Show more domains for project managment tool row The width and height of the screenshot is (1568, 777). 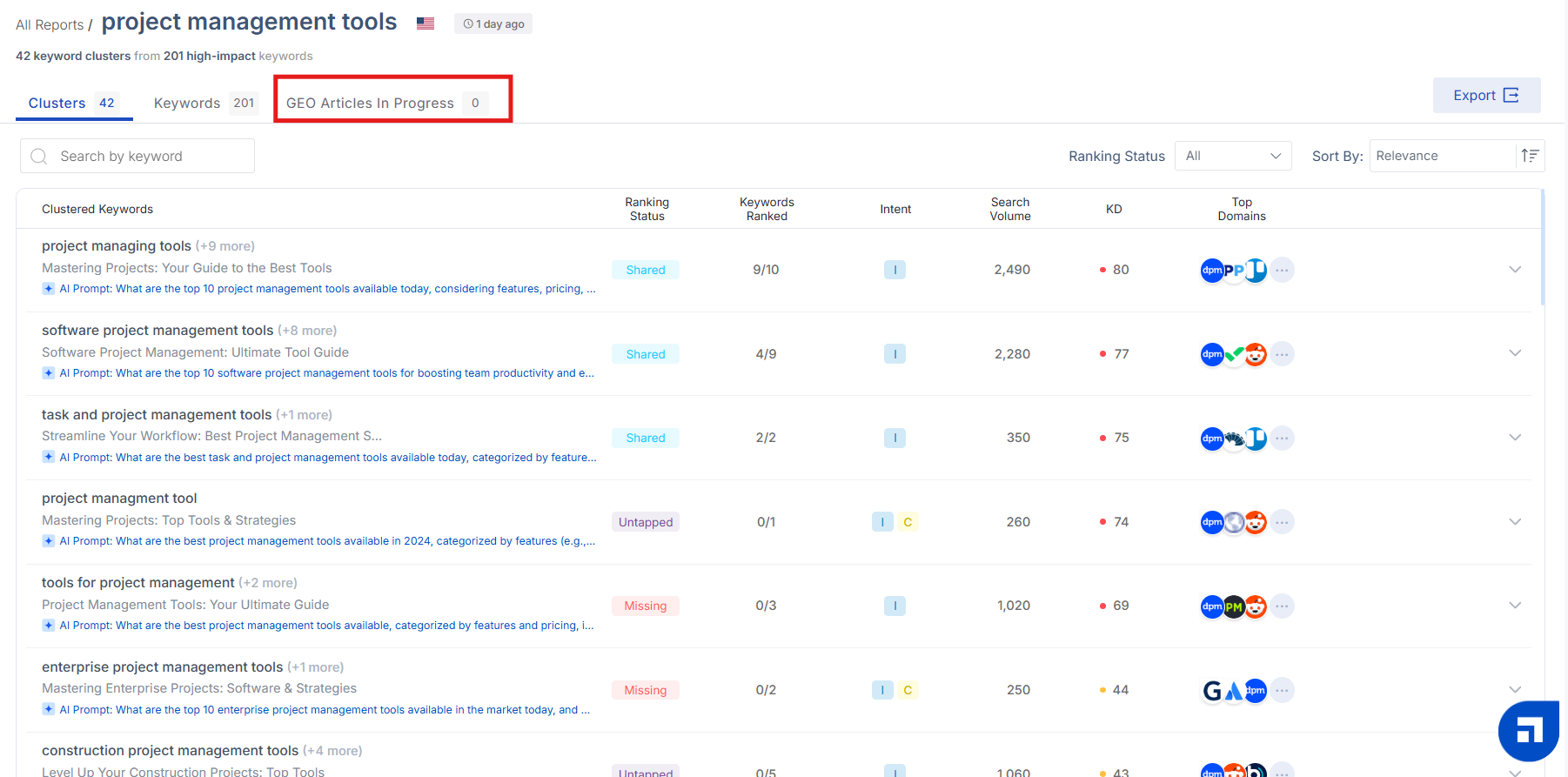[x=1282, y=522]
